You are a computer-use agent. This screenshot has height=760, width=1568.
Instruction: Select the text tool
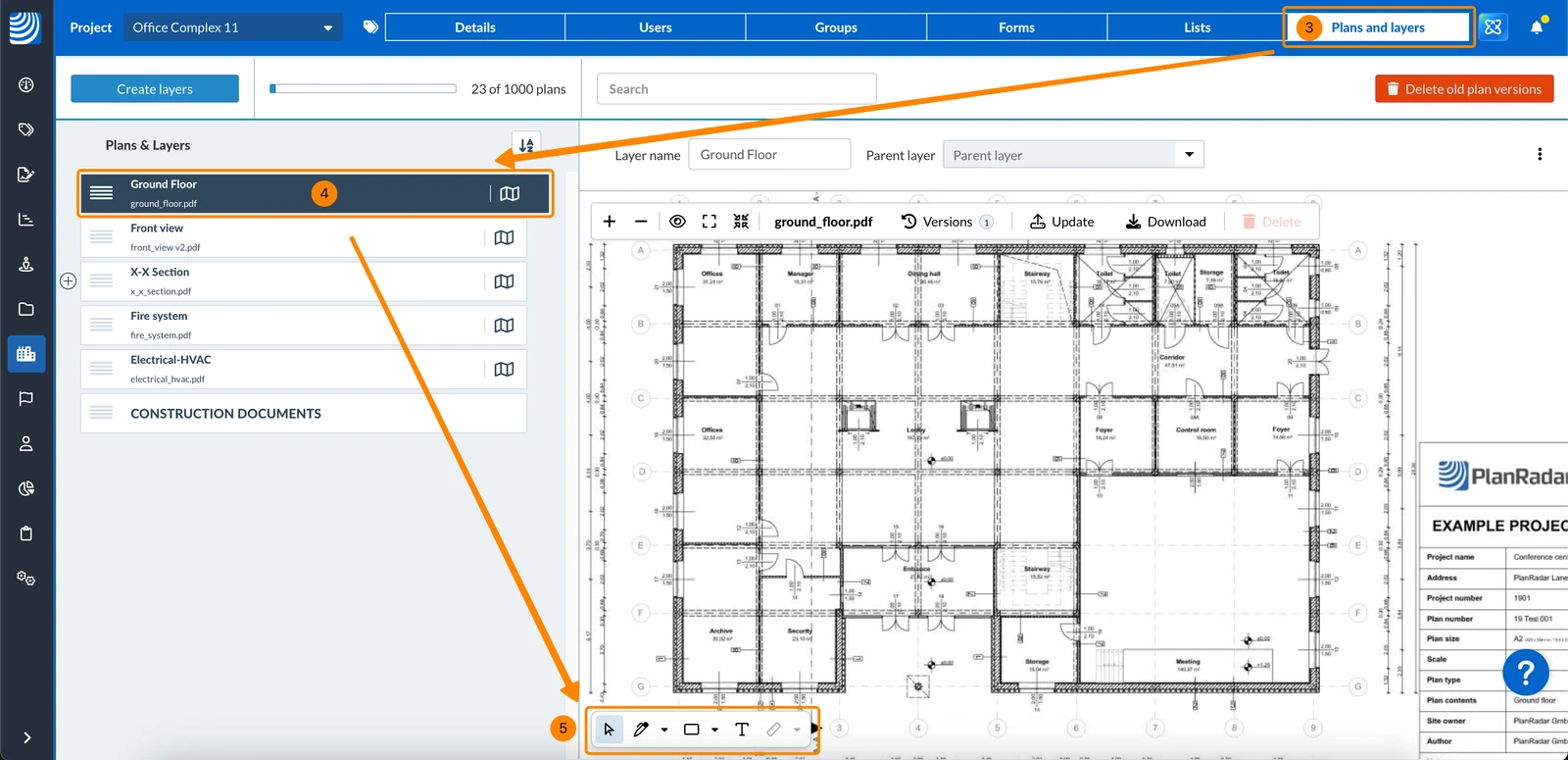(x=742, y=729)
